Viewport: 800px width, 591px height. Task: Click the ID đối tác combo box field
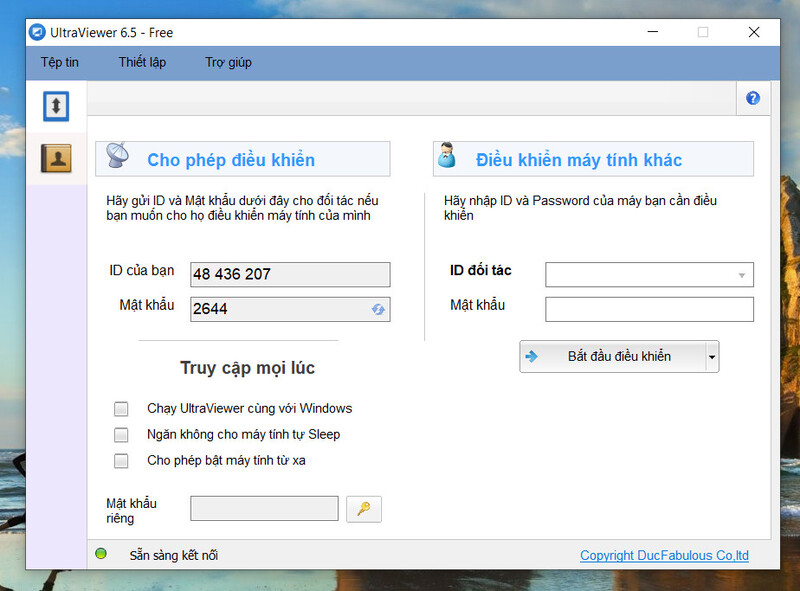pos(649,275)
